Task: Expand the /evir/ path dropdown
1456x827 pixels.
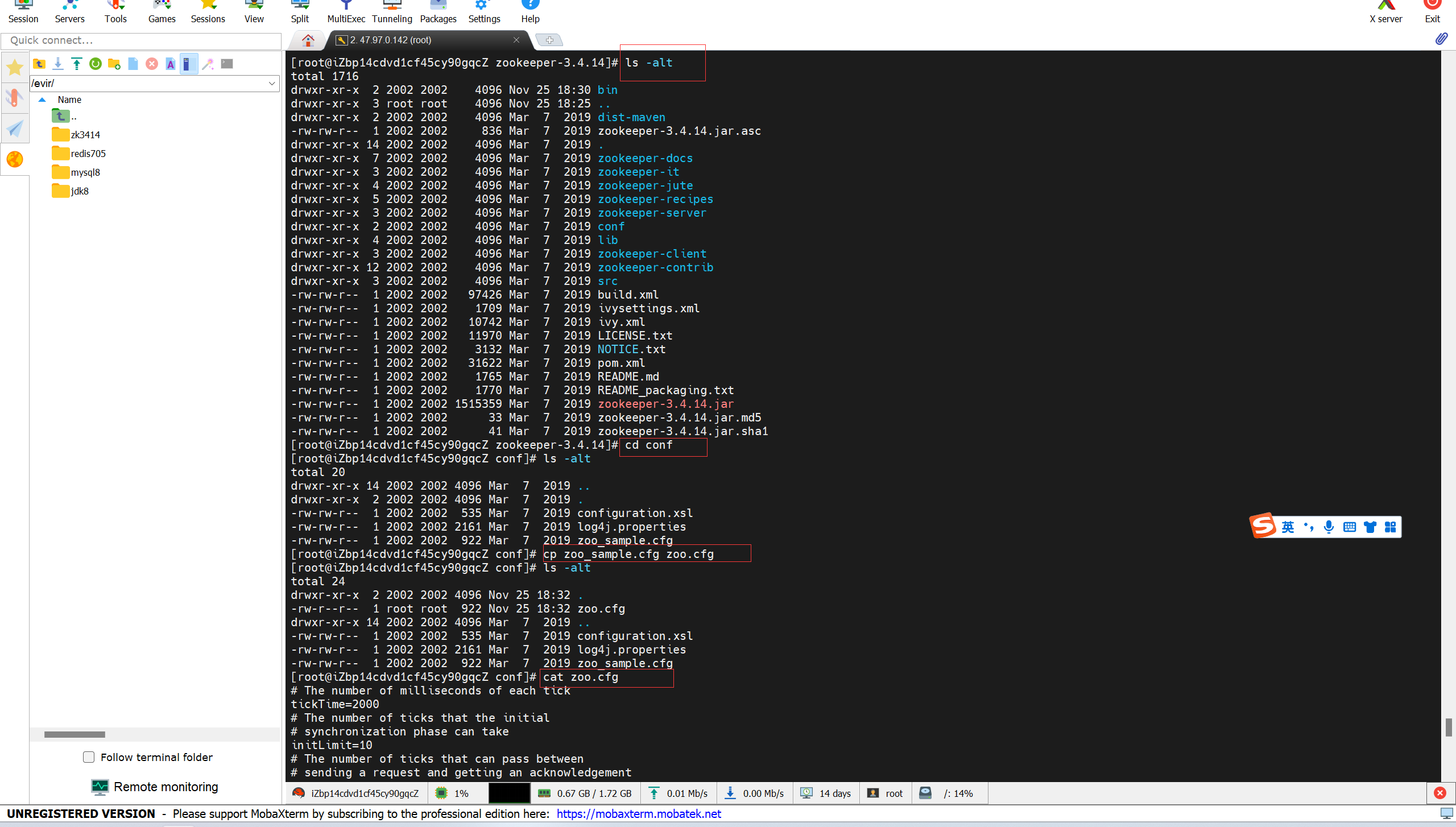Action: pos(272,84)
